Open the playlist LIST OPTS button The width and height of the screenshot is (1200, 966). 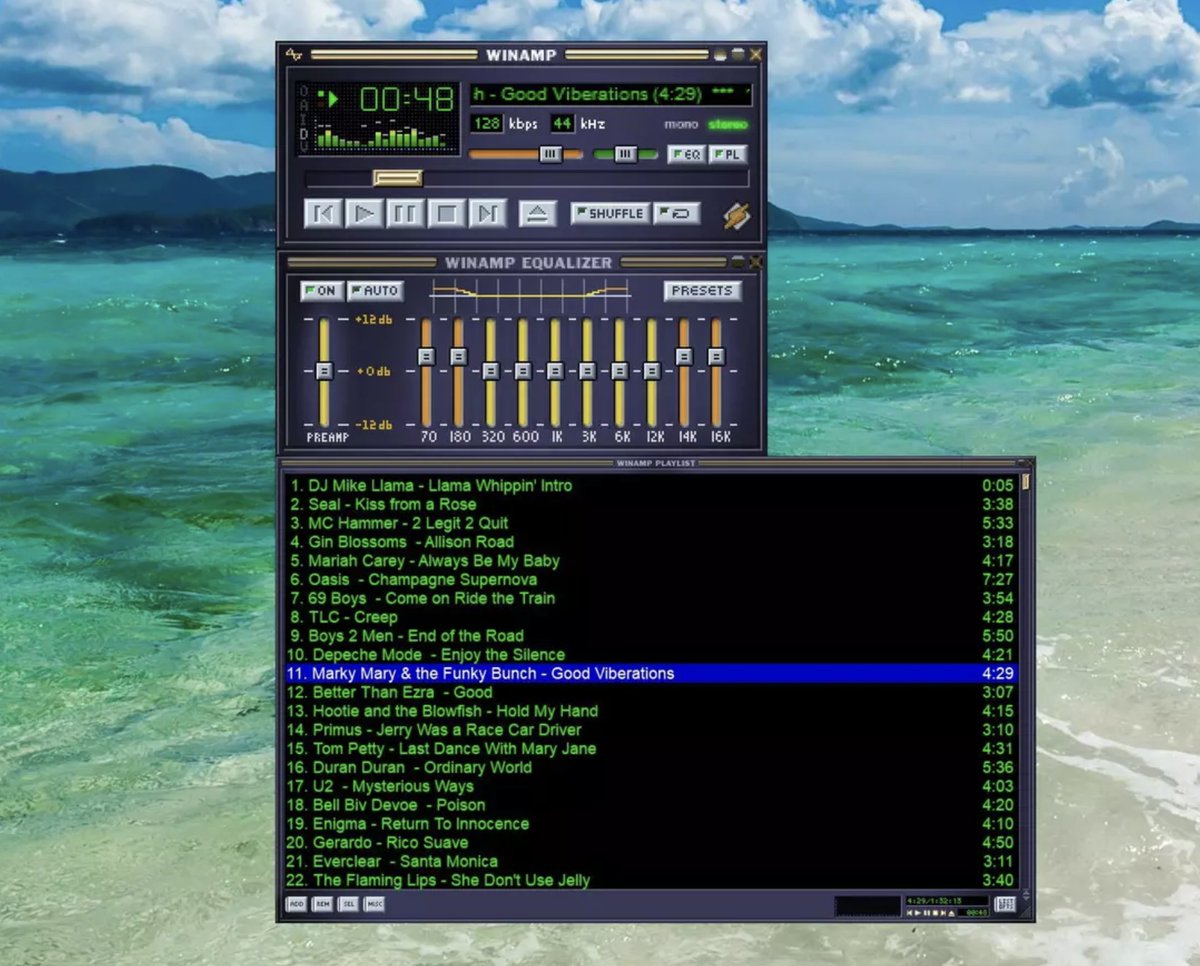[1005, 904]
